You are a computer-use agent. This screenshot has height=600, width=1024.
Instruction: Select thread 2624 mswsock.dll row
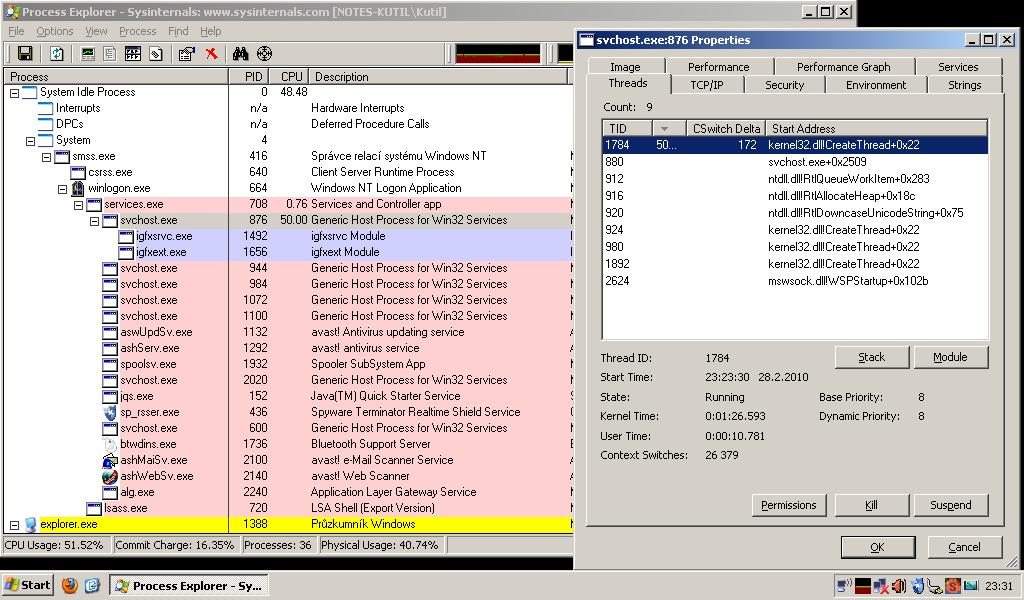794,281
